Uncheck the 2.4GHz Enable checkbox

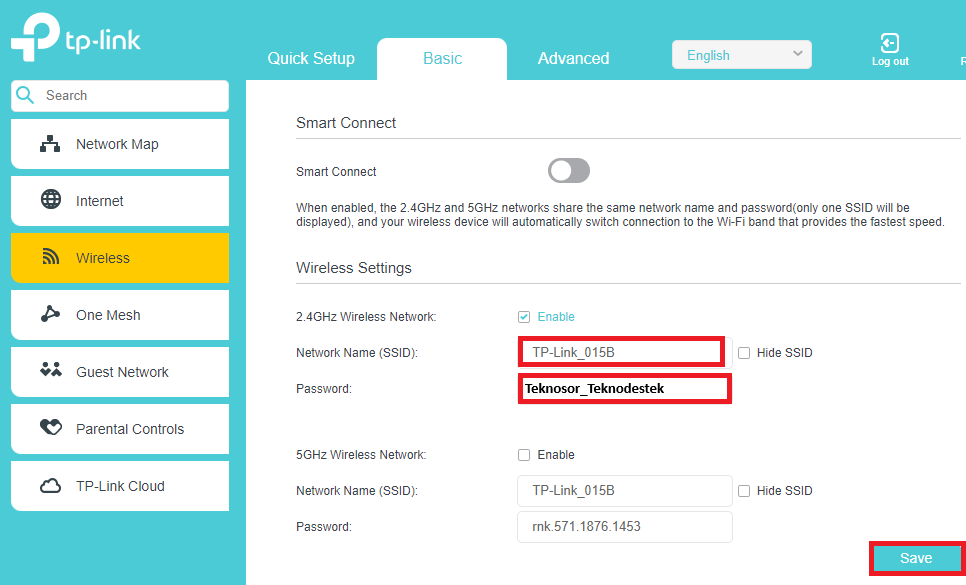click(524, 316)
